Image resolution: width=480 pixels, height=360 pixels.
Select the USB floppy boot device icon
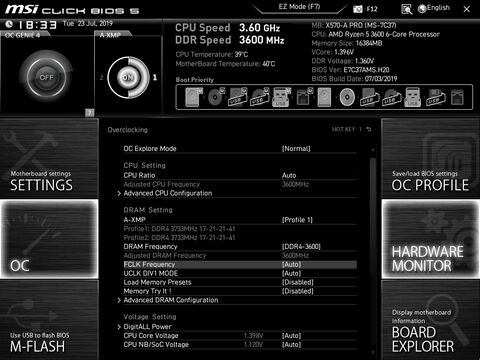(435, 97)
